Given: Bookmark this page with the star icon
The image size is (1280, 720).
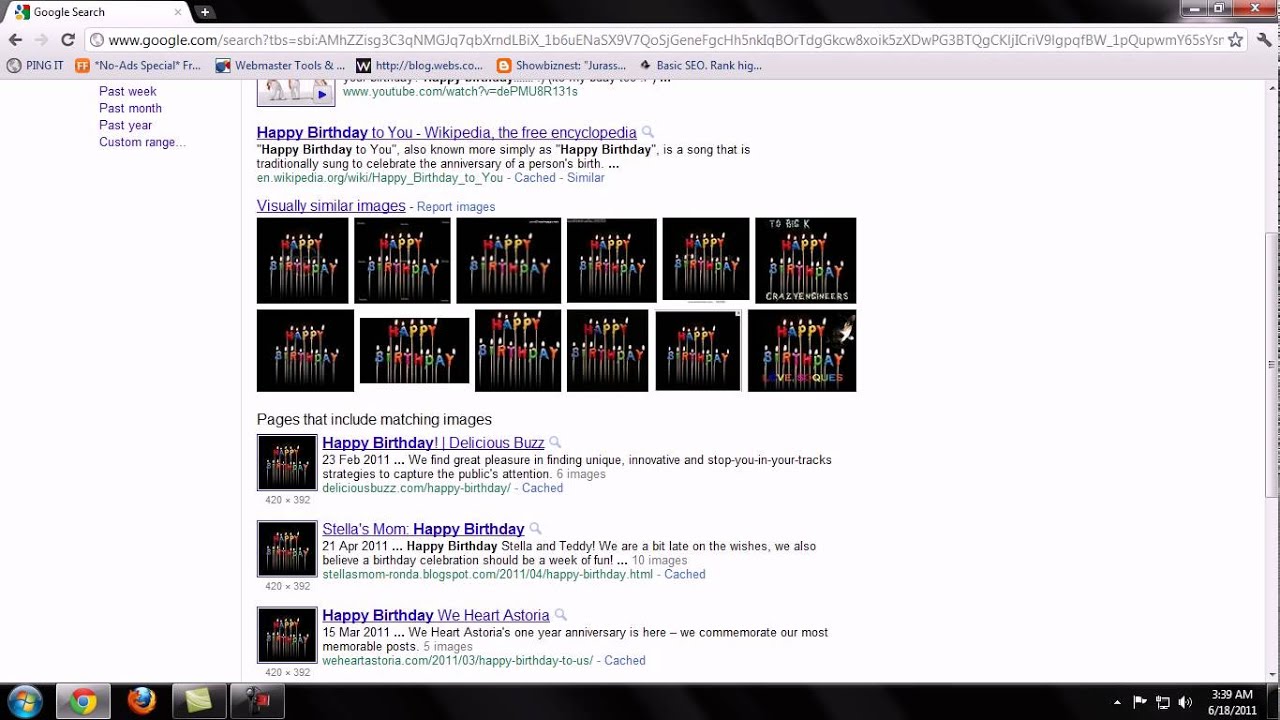Looking at the screenshot, I should (1235, 40).
